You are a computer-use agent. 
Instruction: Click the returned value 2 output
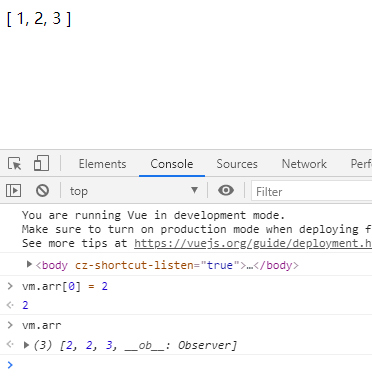[25, 305]
